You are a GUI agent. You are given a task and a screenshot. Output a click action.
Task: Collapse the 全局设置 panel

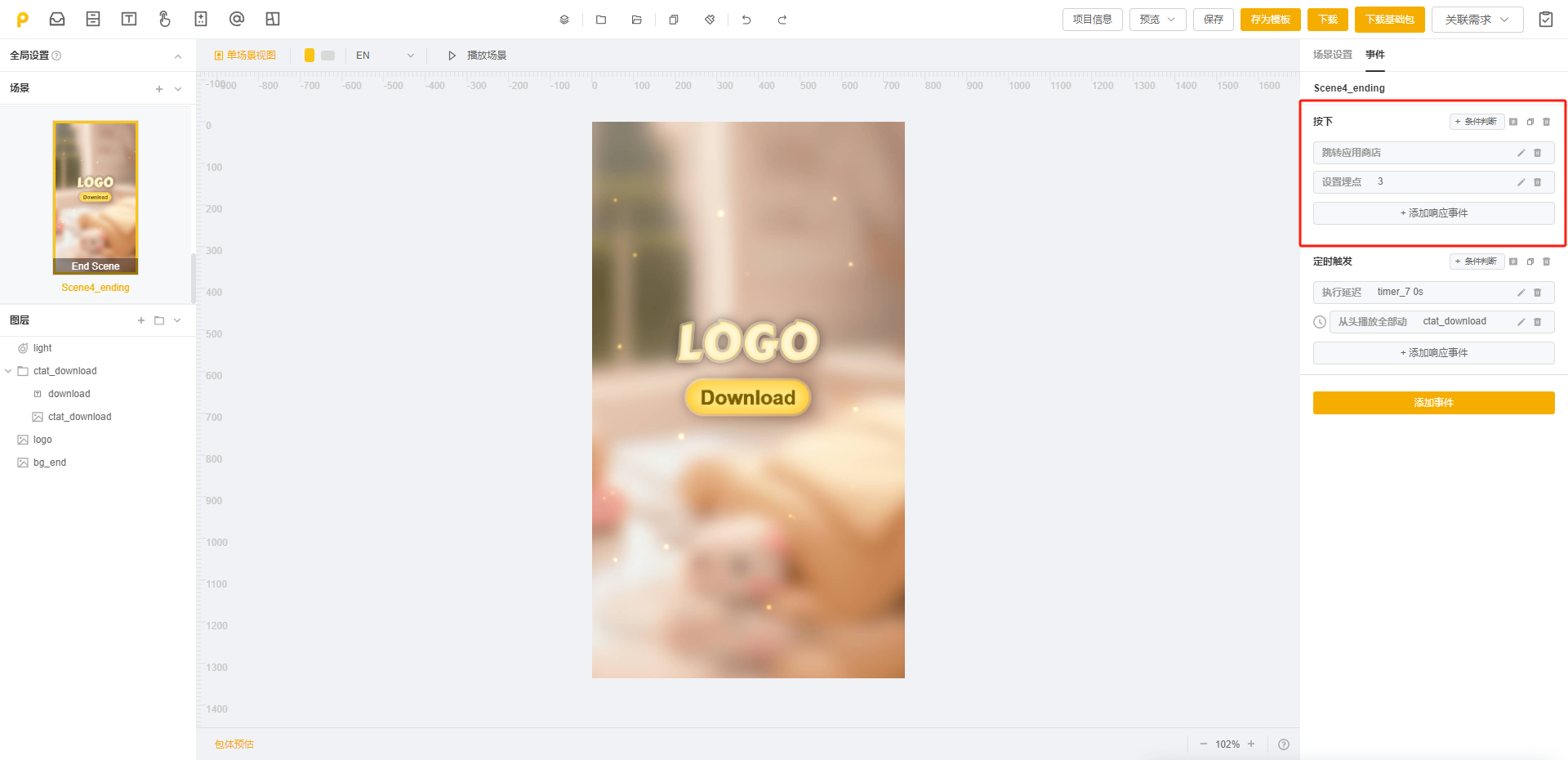178,56
